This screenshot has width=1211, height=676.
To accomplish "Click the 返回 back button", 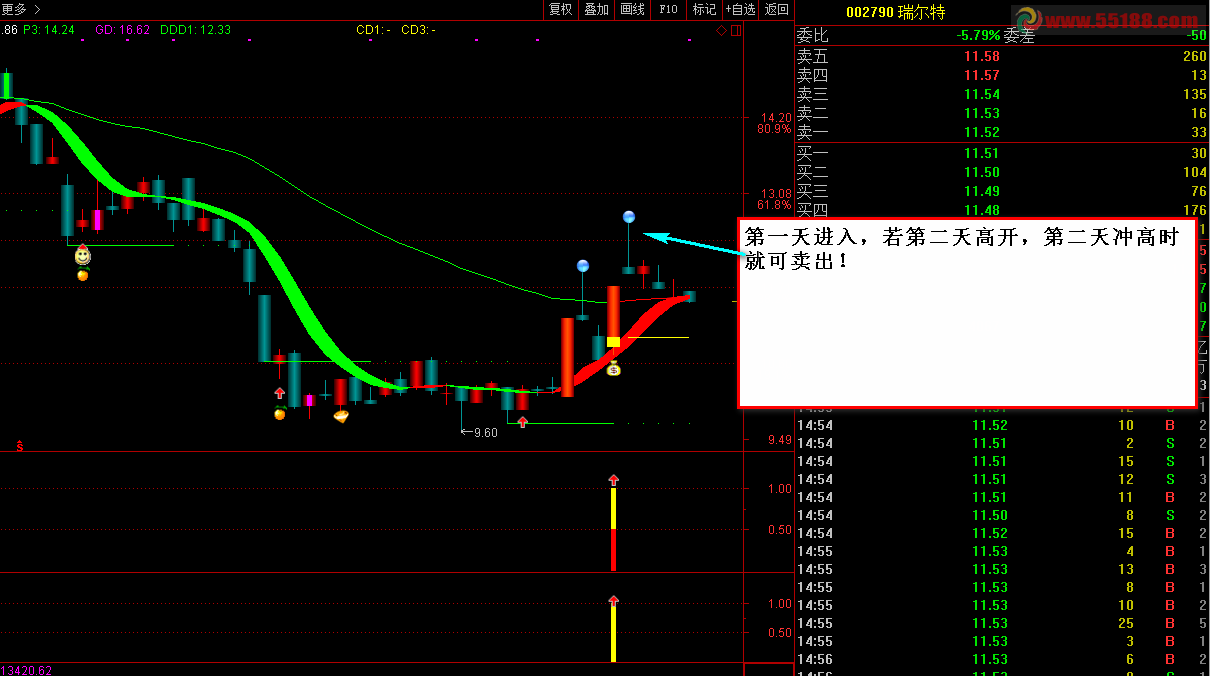I will click(776, 9).
